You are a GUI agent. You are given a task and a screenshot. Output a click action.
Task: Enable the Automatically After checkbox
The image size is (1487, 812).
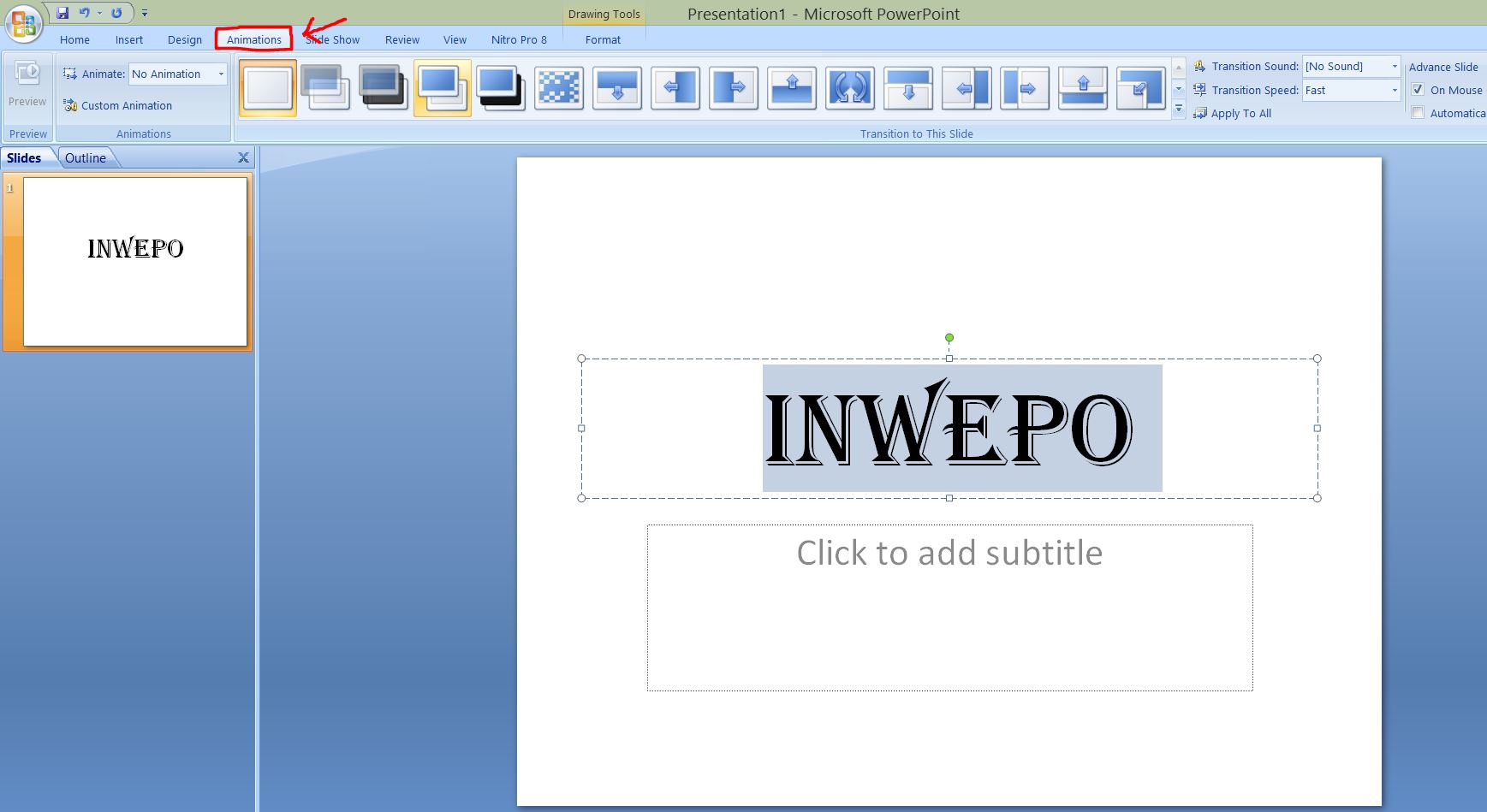(1418, 113)
